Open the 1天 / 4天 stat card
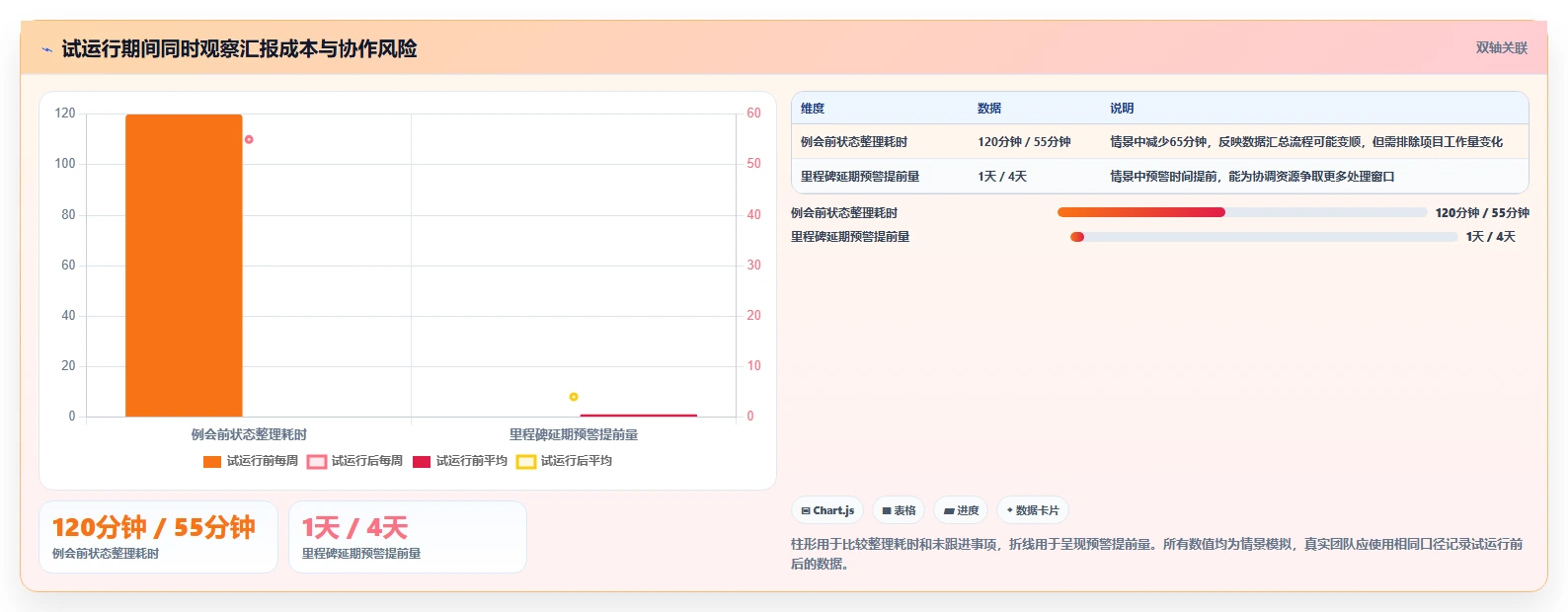 408,537
